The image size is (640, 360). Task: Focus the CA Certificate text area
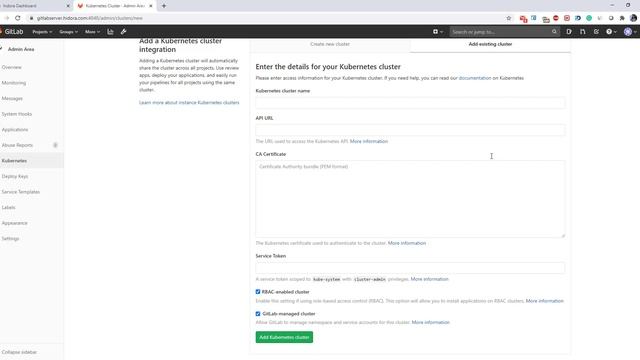[410, 199]
